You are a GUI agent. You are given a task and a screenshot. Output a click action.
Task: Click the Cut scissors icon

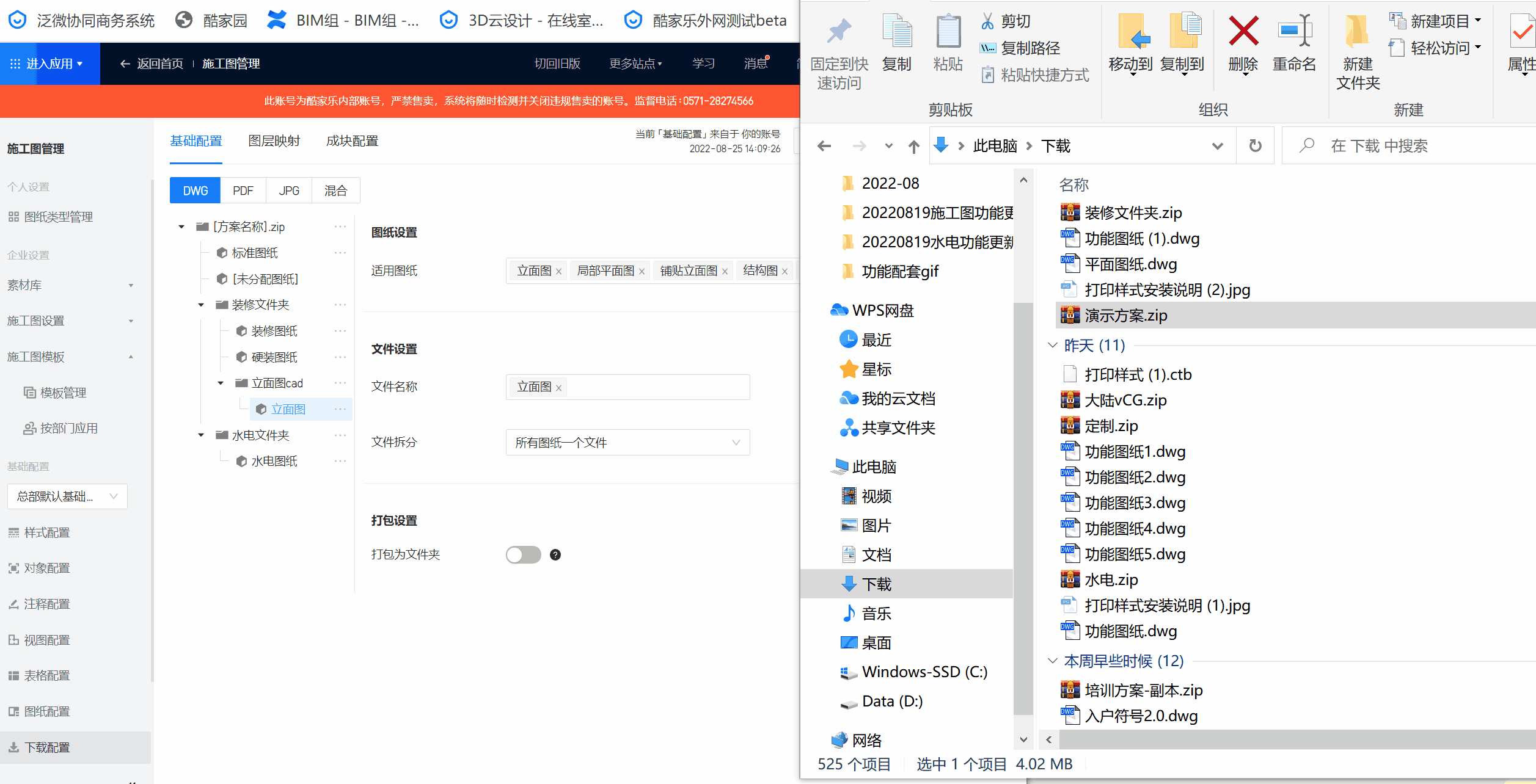click(x=987, y=21)
